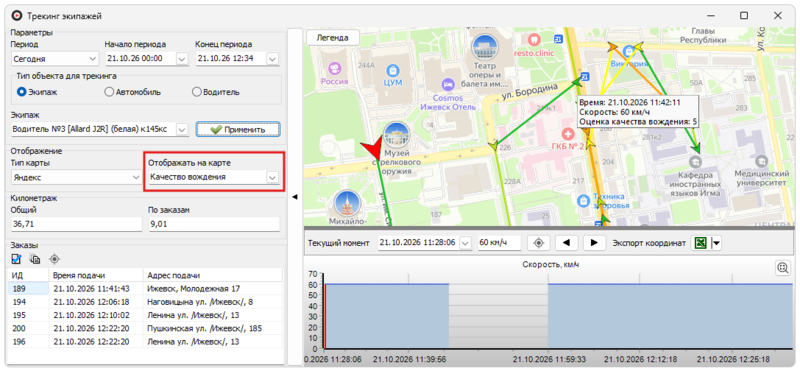Image resolution: width=800 pixels, height=371 pixels.
Task: Click the Наговицына ул. /Ижевск/, 8 address
Action: point(200,302)
